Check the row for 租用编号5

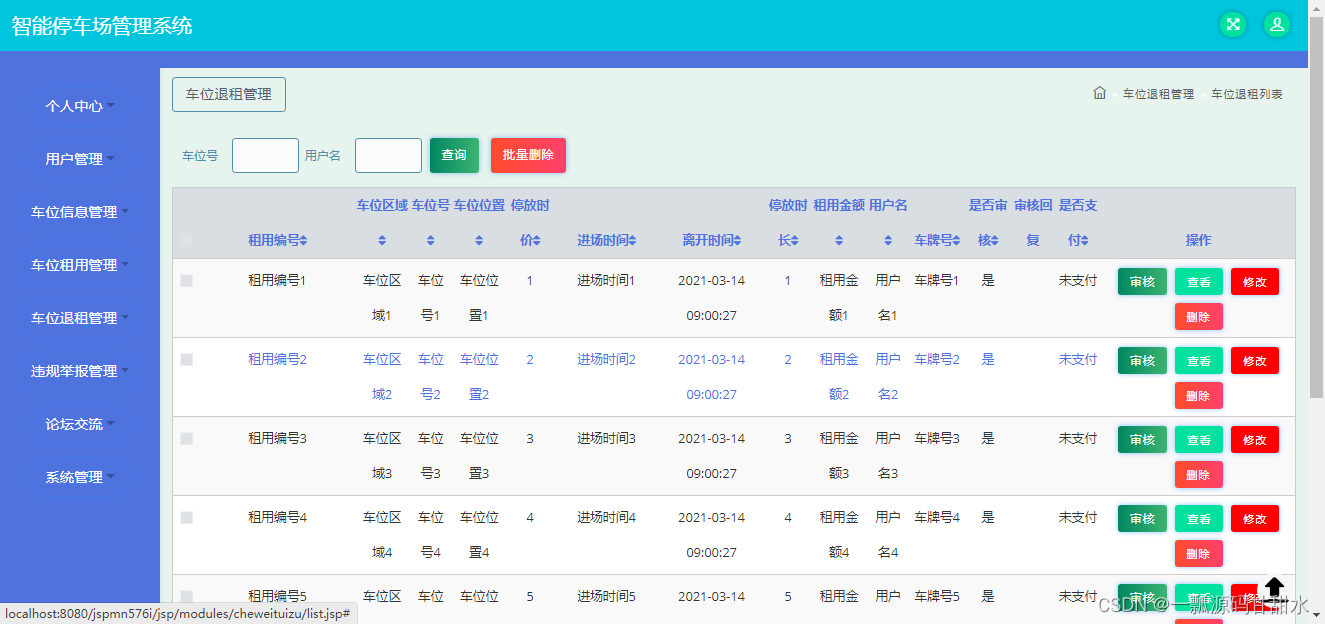pyautogui.click(x=187, y=597)
